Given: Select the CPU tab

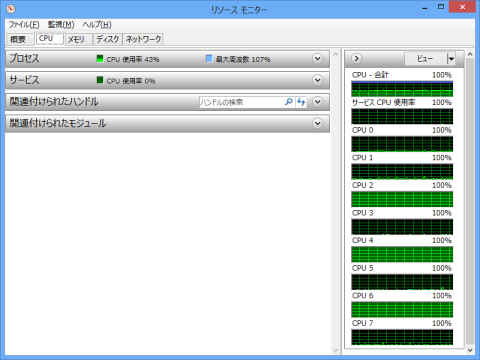Looking at the screenshot, I should [49, 39].
